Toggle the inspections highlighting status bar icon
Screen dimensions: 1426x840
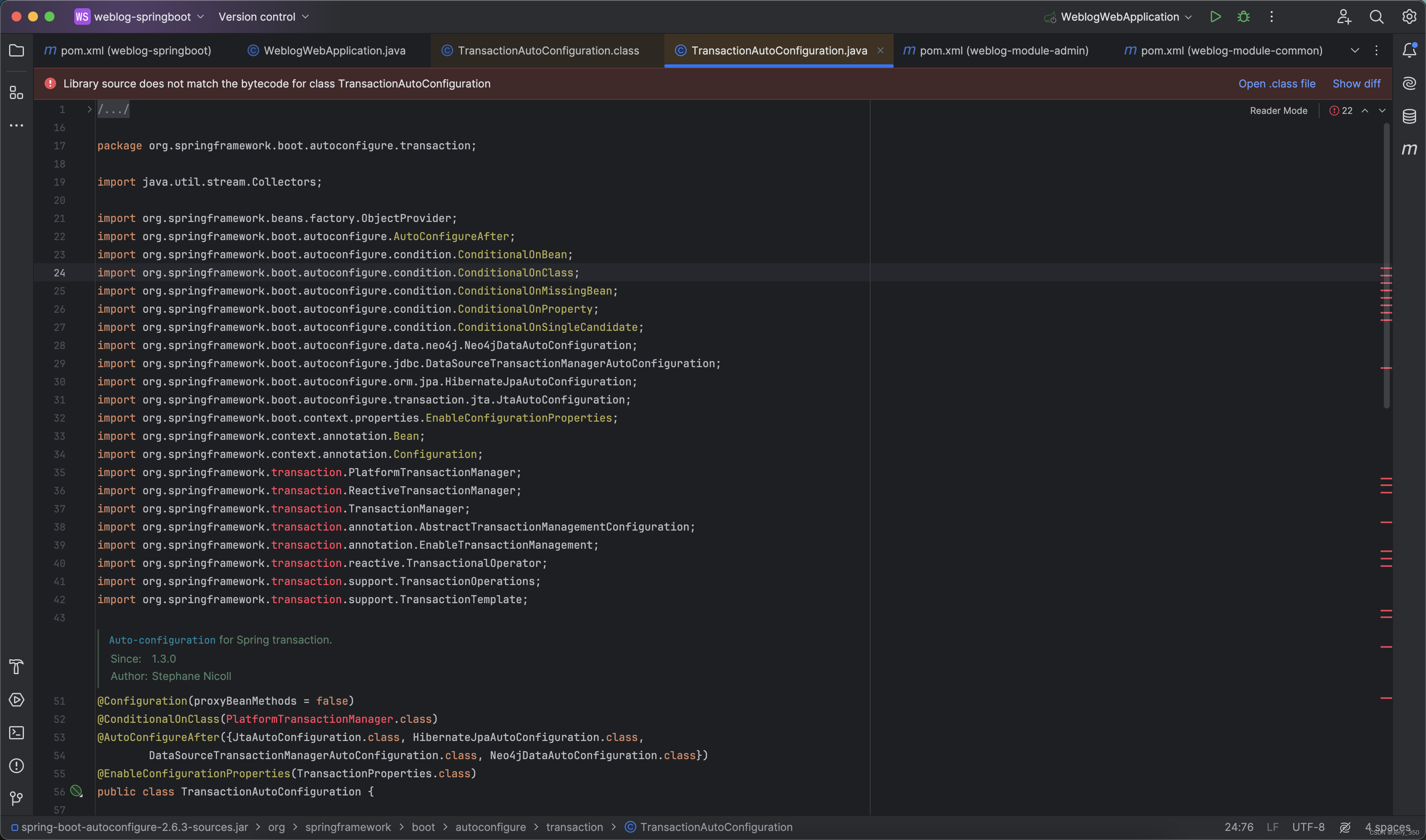(x=1345, y=827)
